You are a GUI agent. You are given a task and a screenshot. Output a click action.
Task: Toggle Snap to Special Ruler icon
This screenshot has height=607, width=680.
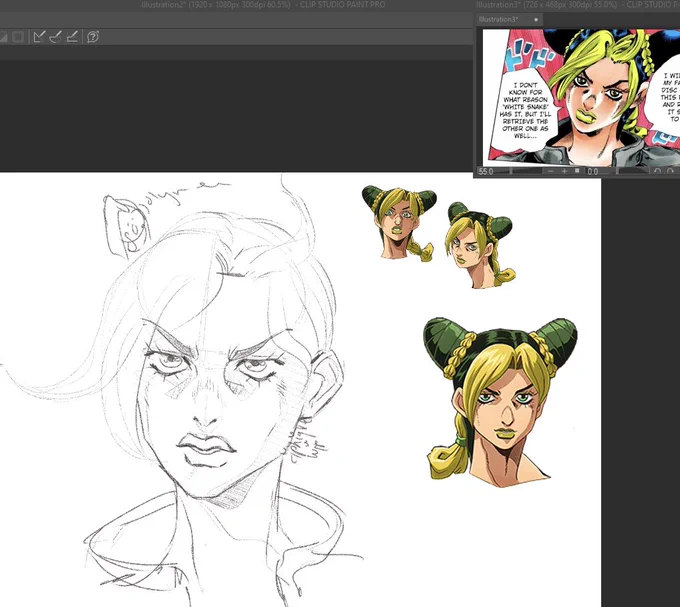coord(56,37)
